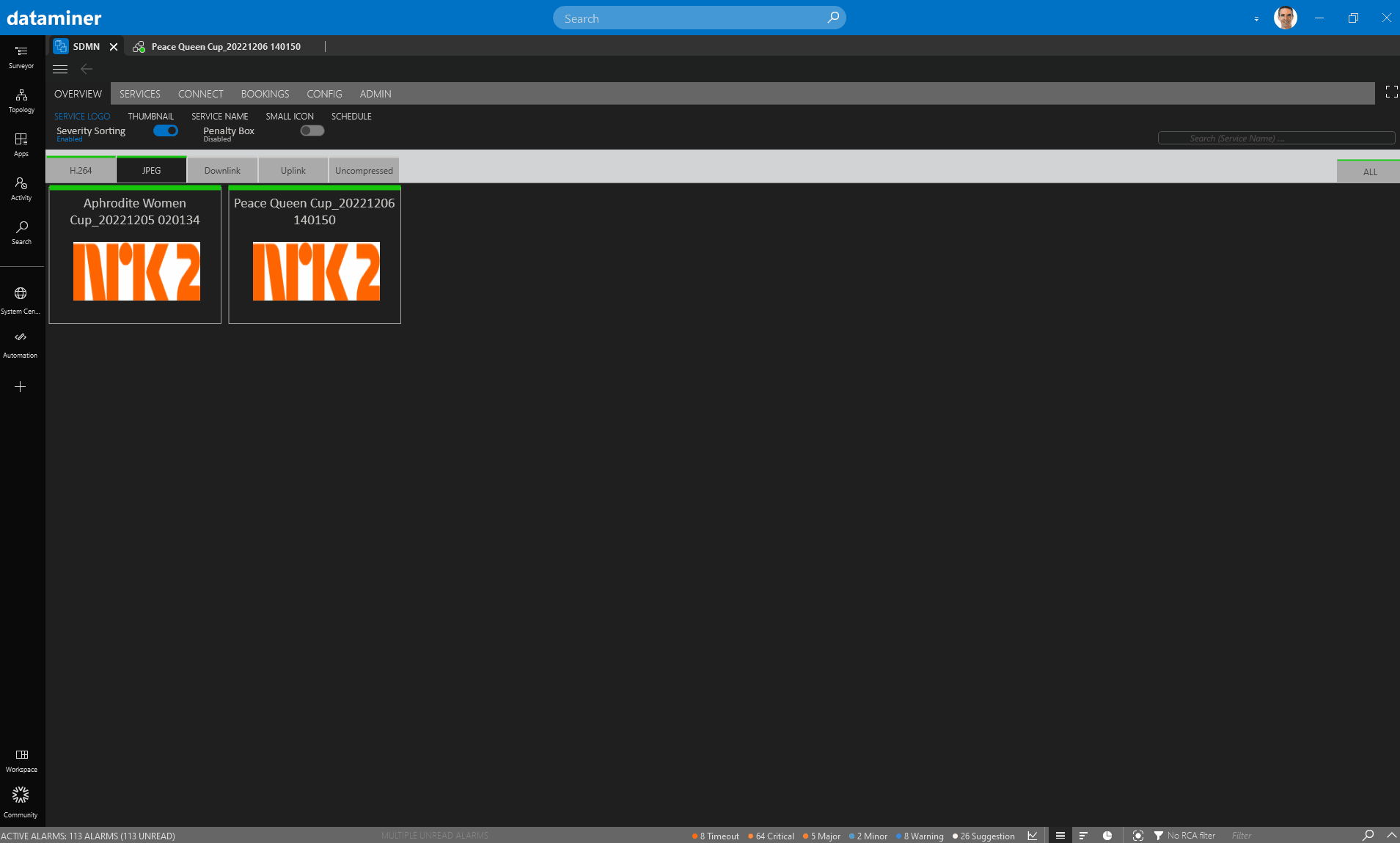Open the Aphrodite Women Cup service card
The height and width of the screenshot is (843, 1400).
click(x=135, y=254)
